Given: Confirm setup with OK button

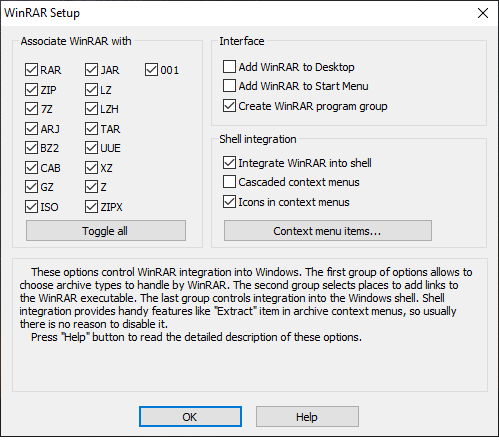Looking at the screenshot, I should [x=190, y=416].
